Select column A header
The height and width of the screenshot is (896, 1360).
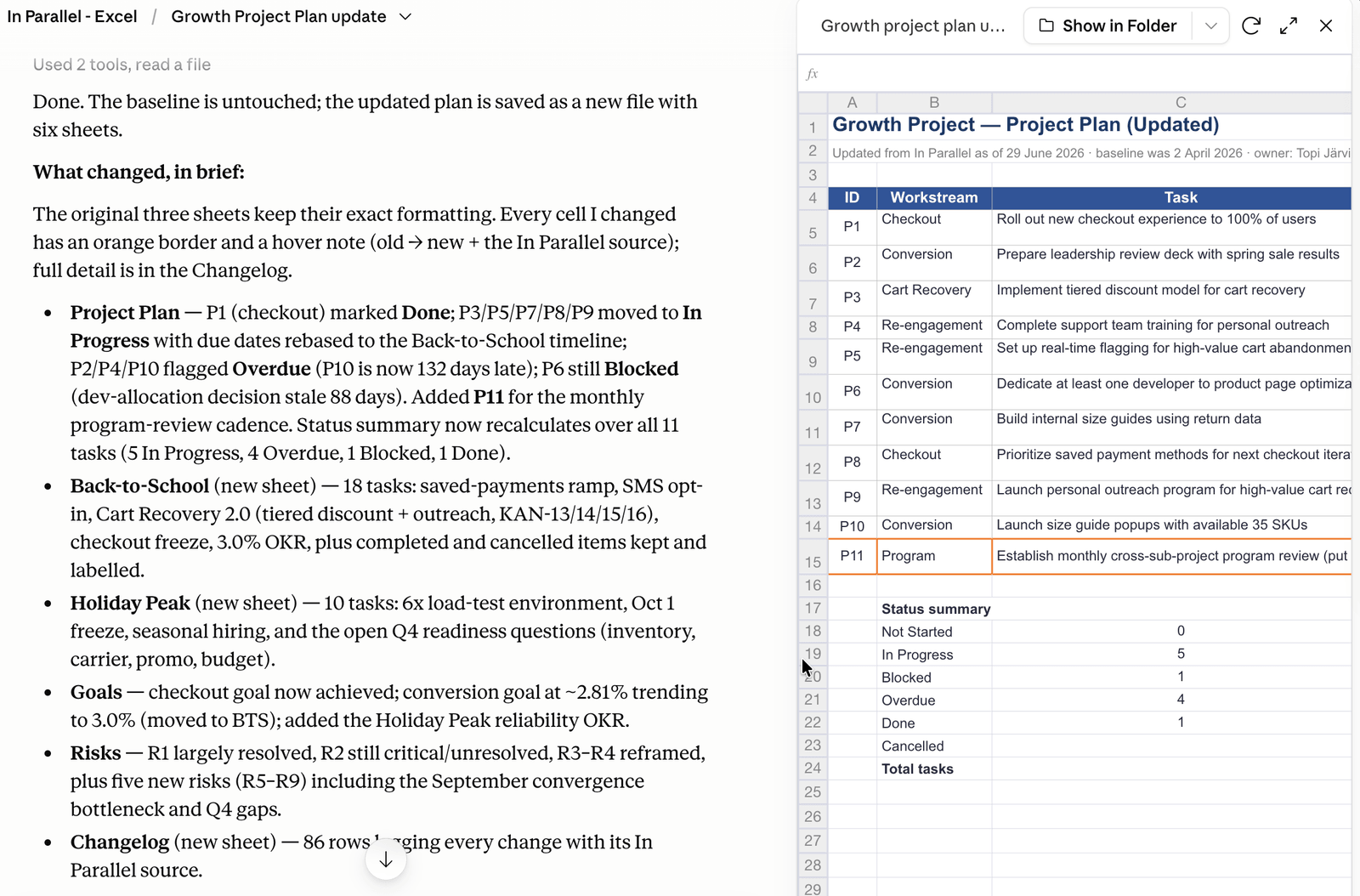tap(853, 103)
